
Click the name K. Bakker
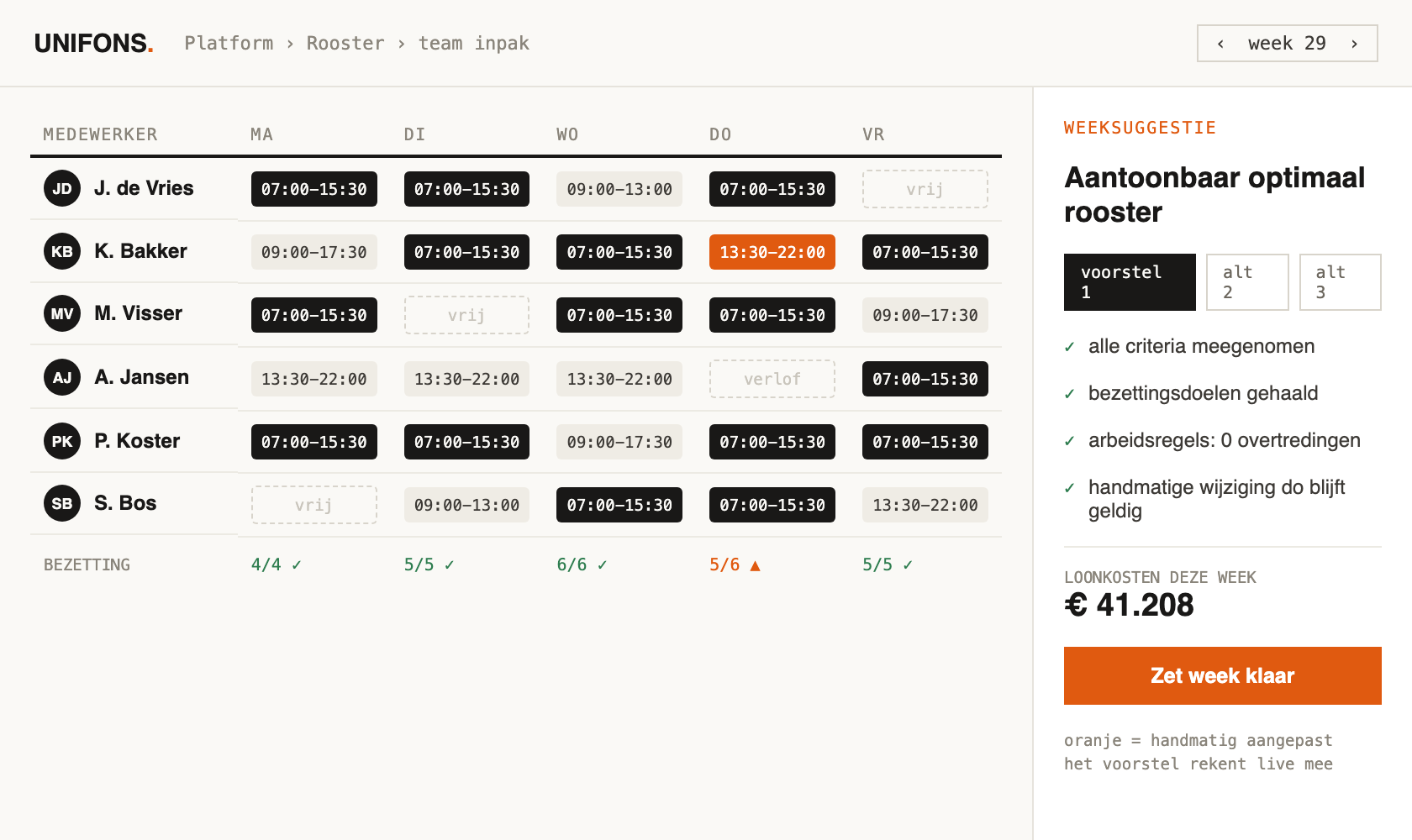140,251
